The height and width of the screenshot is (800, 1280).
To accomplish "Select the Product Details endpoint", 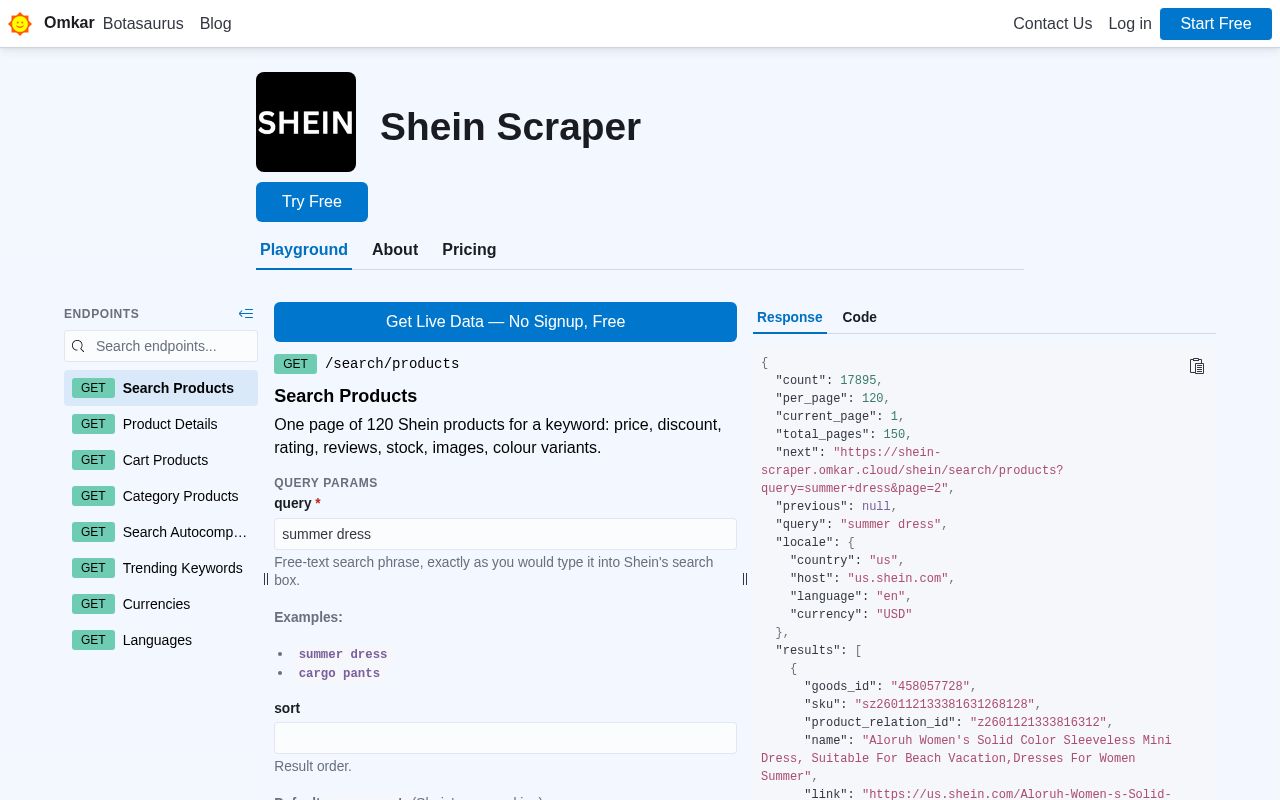I will coord(161,424).
